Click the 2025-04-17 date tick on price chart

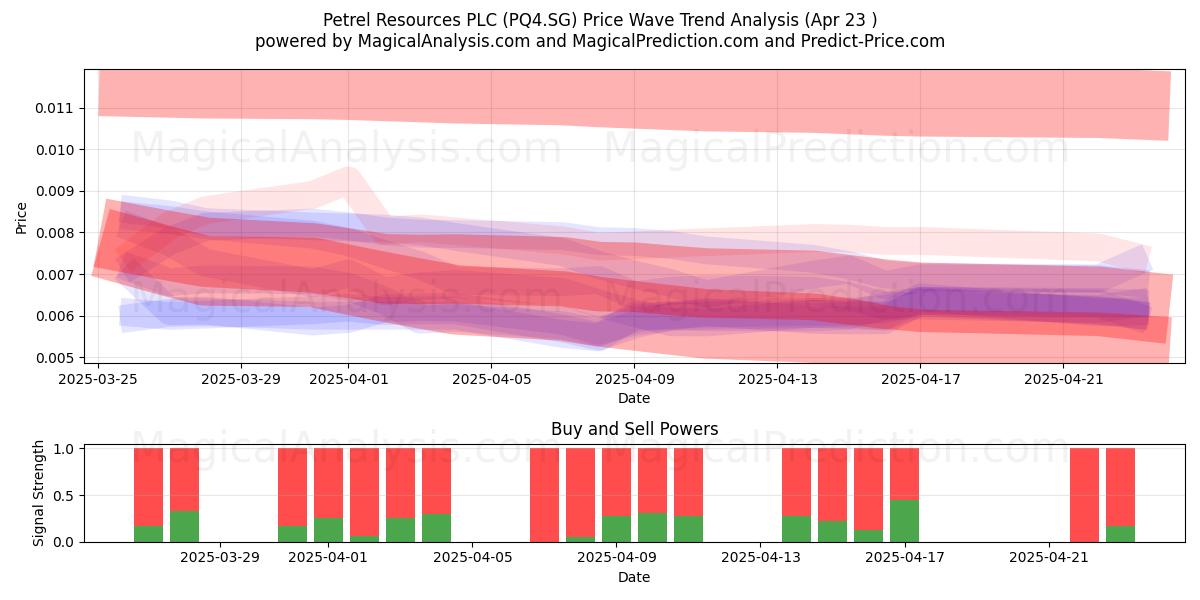click(x=920, y=379)
